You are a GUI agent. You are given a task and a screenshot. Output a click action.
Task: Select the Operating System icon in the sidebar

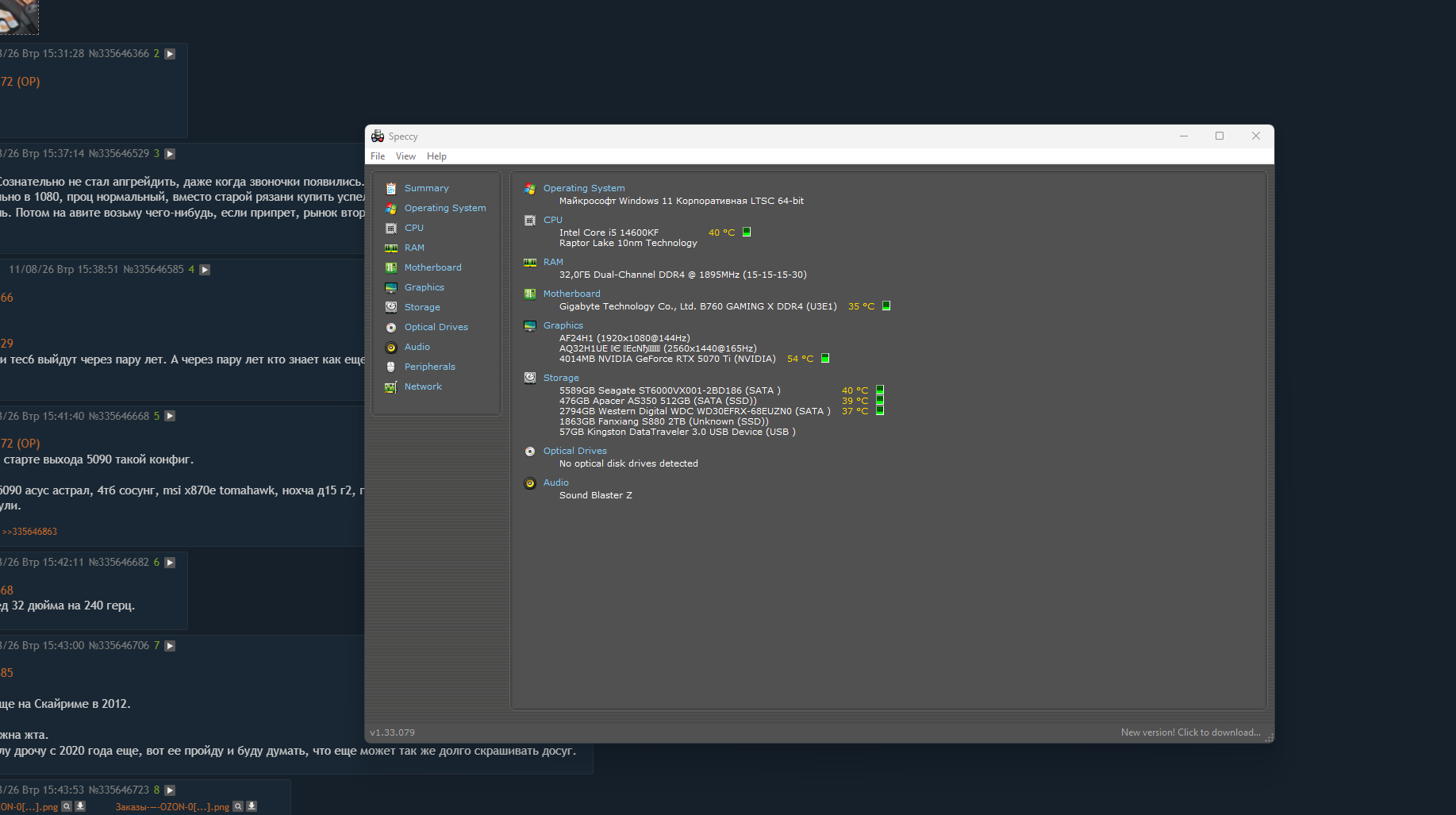point(391,209)
